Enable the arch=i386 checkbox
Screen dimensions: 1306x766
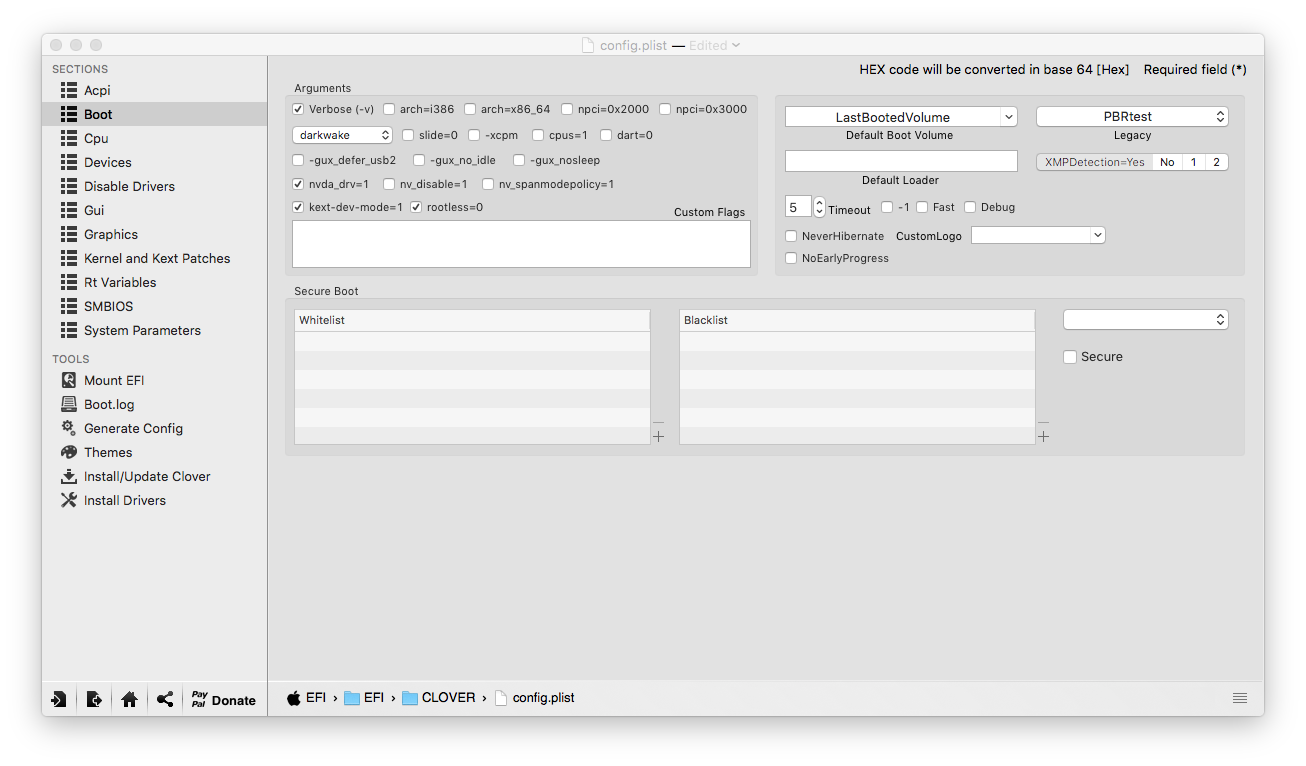click(389, 109)
